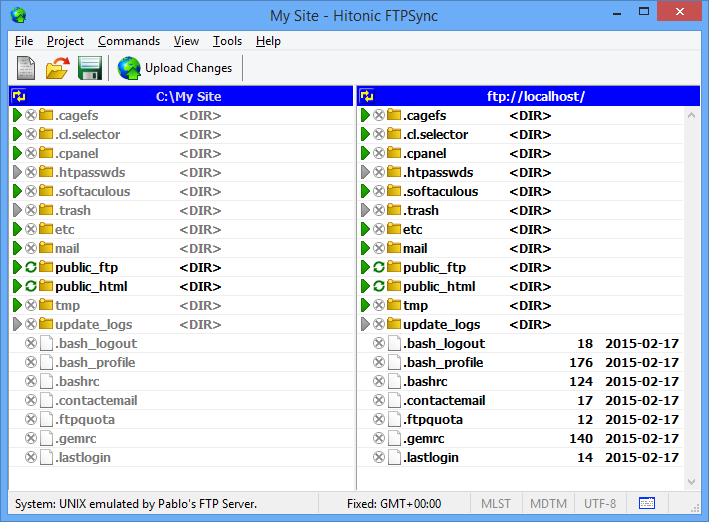Click the remote pane scroll down arrow
Image resolution: width=709 pixels, height=522 pixels.
[691, 482]
